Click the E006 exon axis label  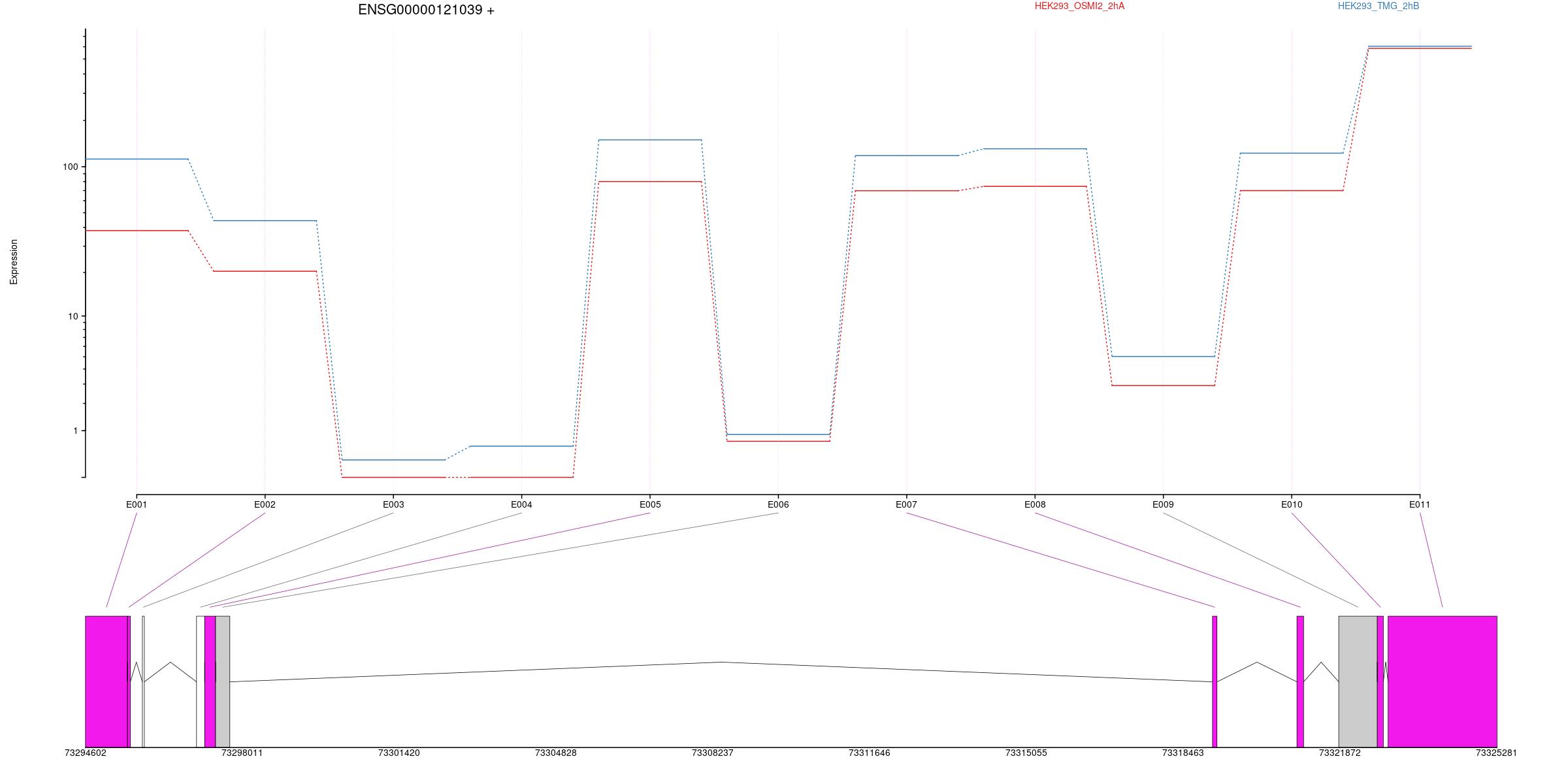click(x=778, y=504)
